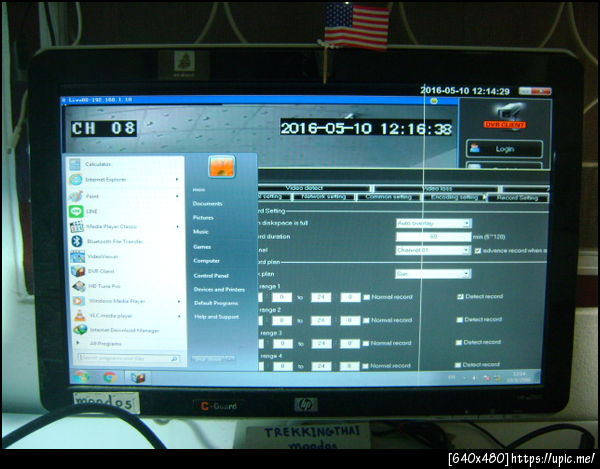
Task: Enable Detect record for time range 3
Action: pyautogui.click(x=459, y=342)
